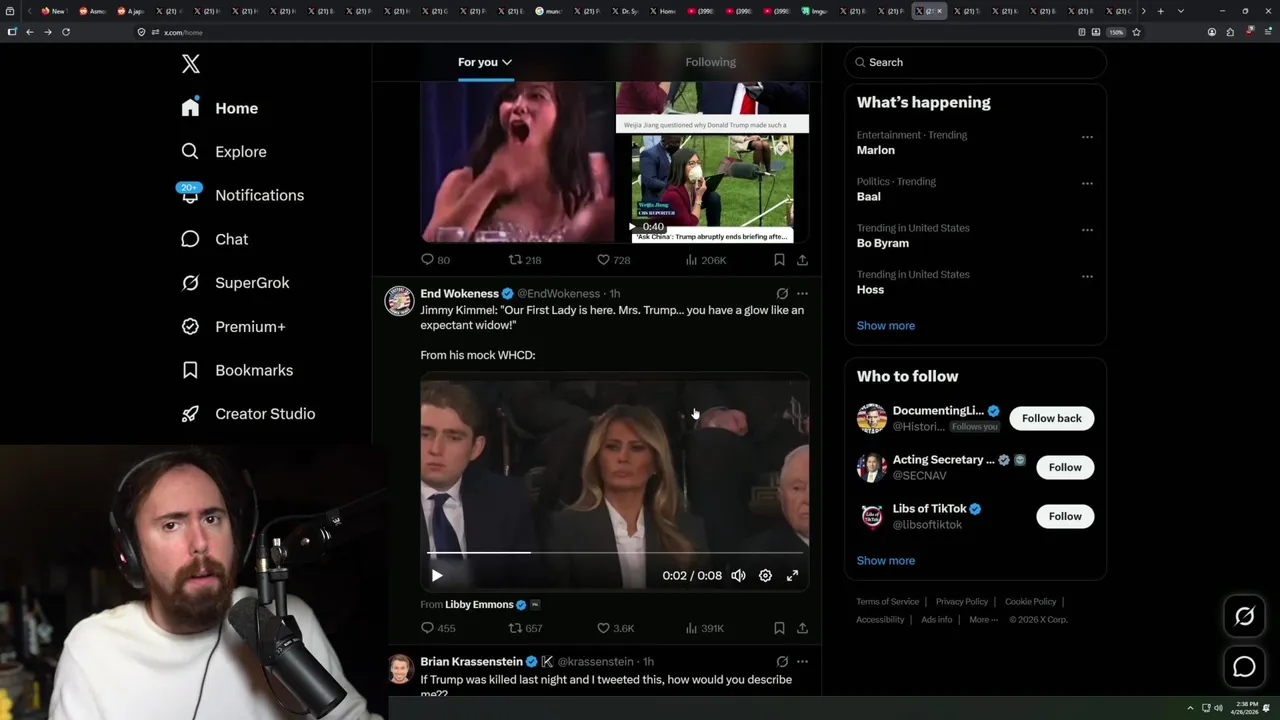Open Home in the sidebar
The image size is (1280, 720).
220,108
